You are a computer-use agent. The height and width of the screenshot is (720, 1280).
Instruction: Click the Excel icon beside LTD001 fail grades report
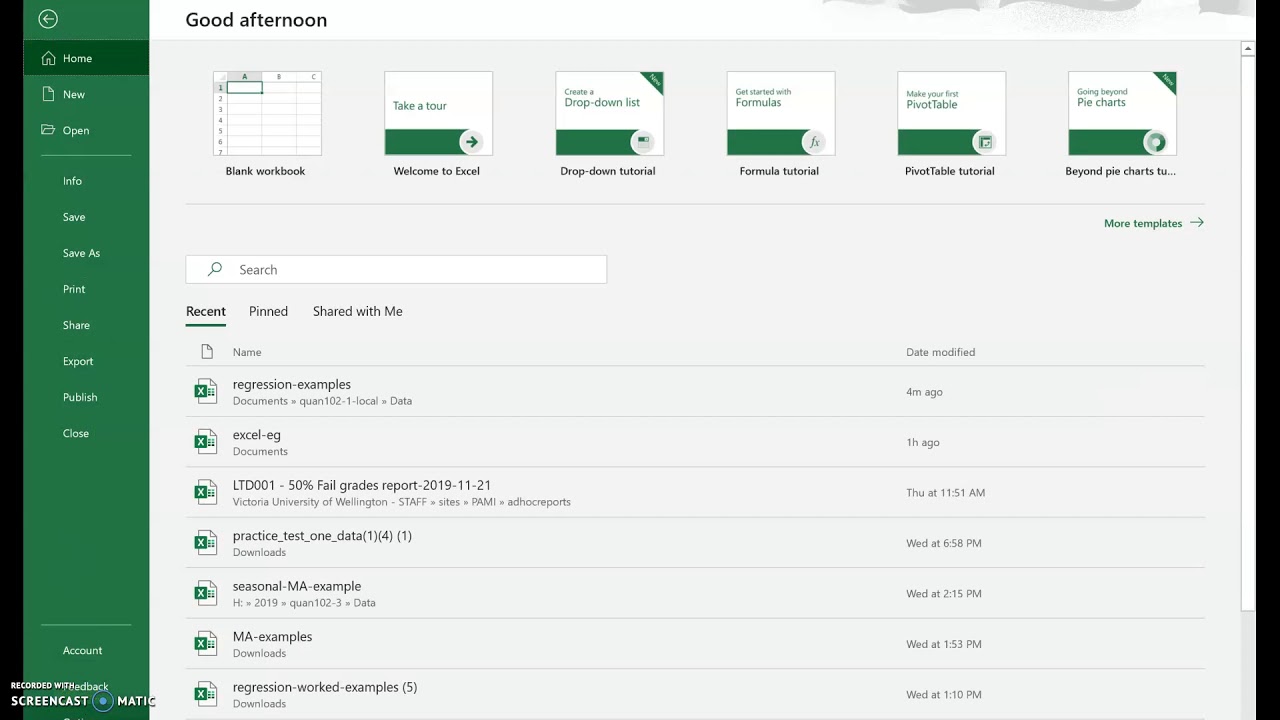206,492
